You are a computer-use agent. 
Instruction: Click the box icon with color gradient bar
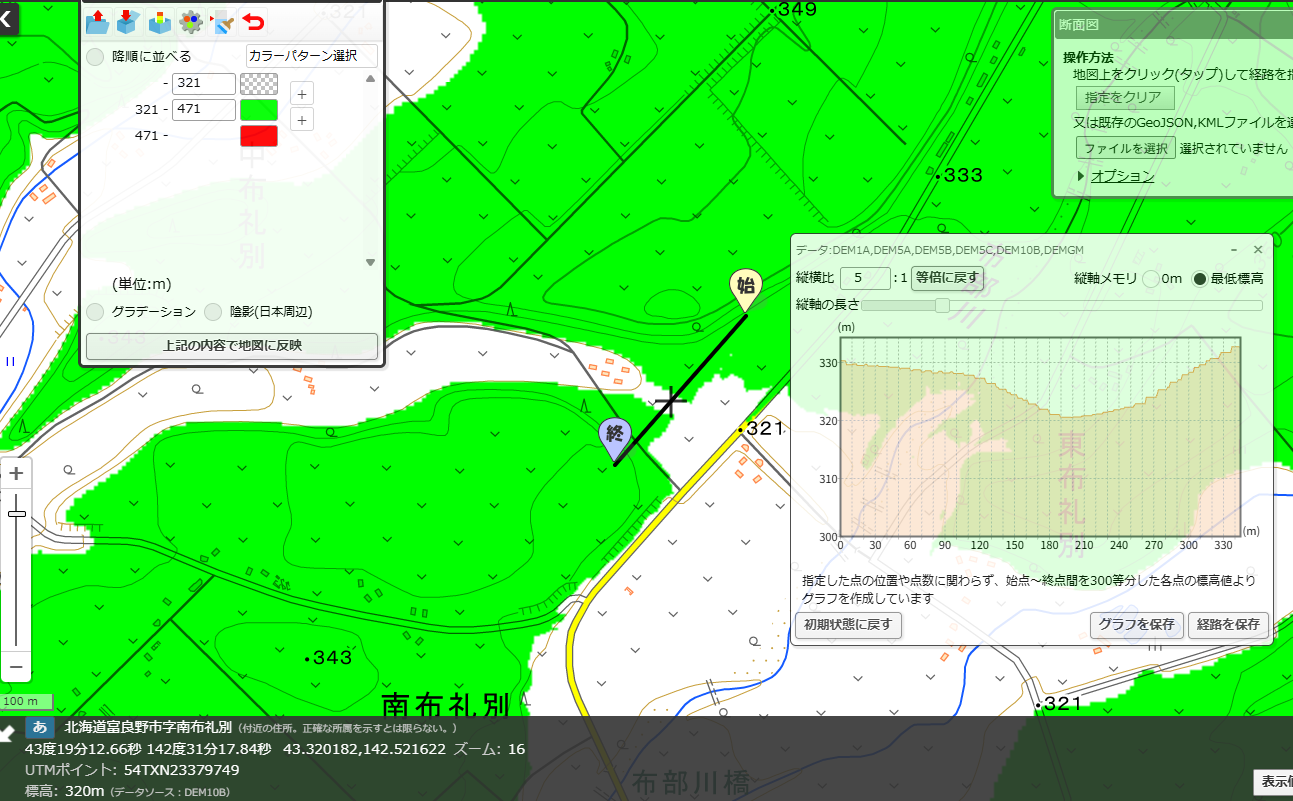[159, 21]
